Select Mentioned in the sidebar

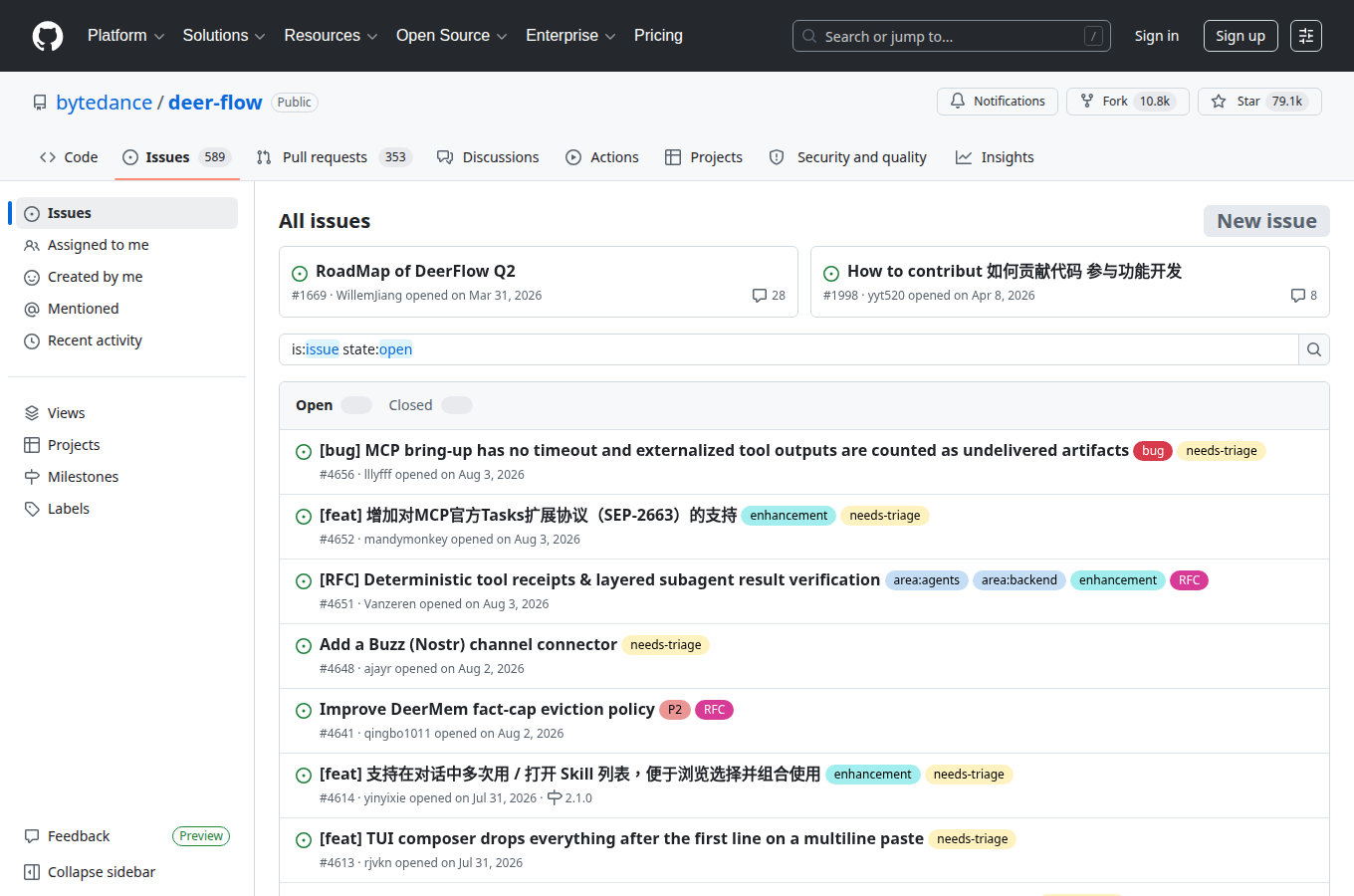click(x=126, y=309)
